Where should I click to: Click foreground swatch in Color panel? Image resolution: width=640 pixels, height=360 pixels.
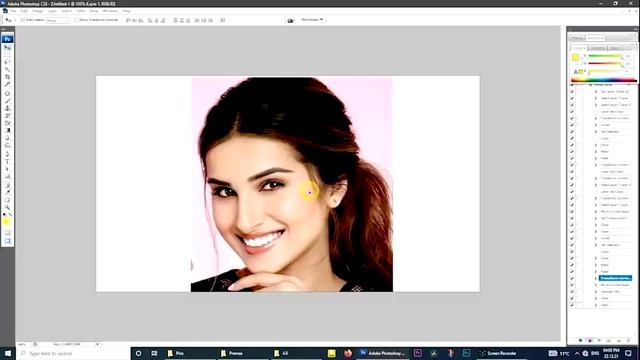(576, 58)
